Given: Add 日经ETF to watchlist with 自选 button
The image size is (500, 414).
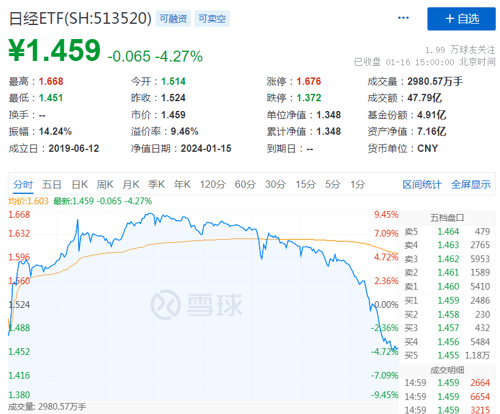Looking at the screenshot, I should point(461,19).
